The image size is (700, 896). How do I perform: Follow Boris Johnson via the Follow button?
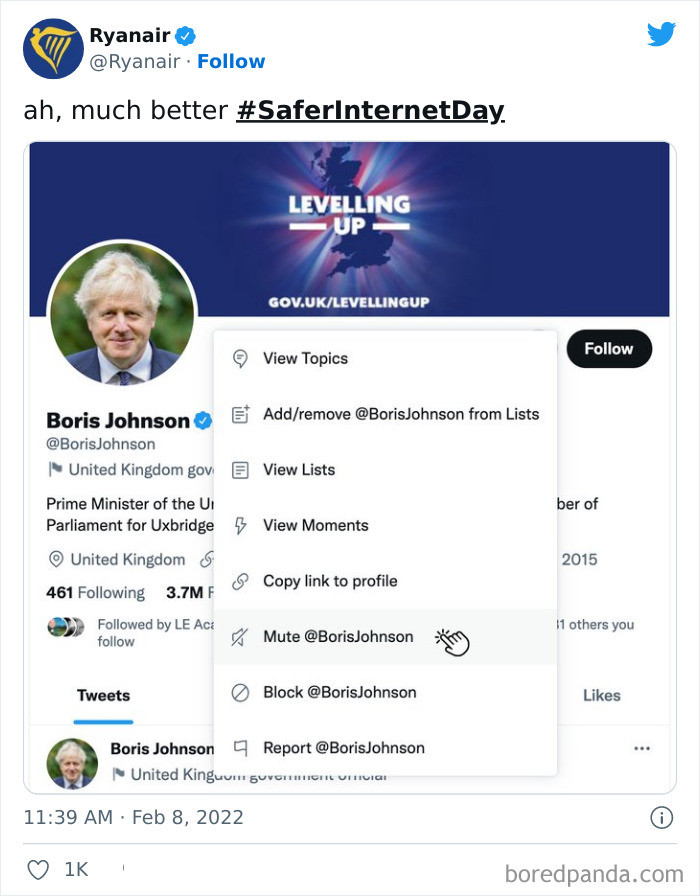click(609, 349)
